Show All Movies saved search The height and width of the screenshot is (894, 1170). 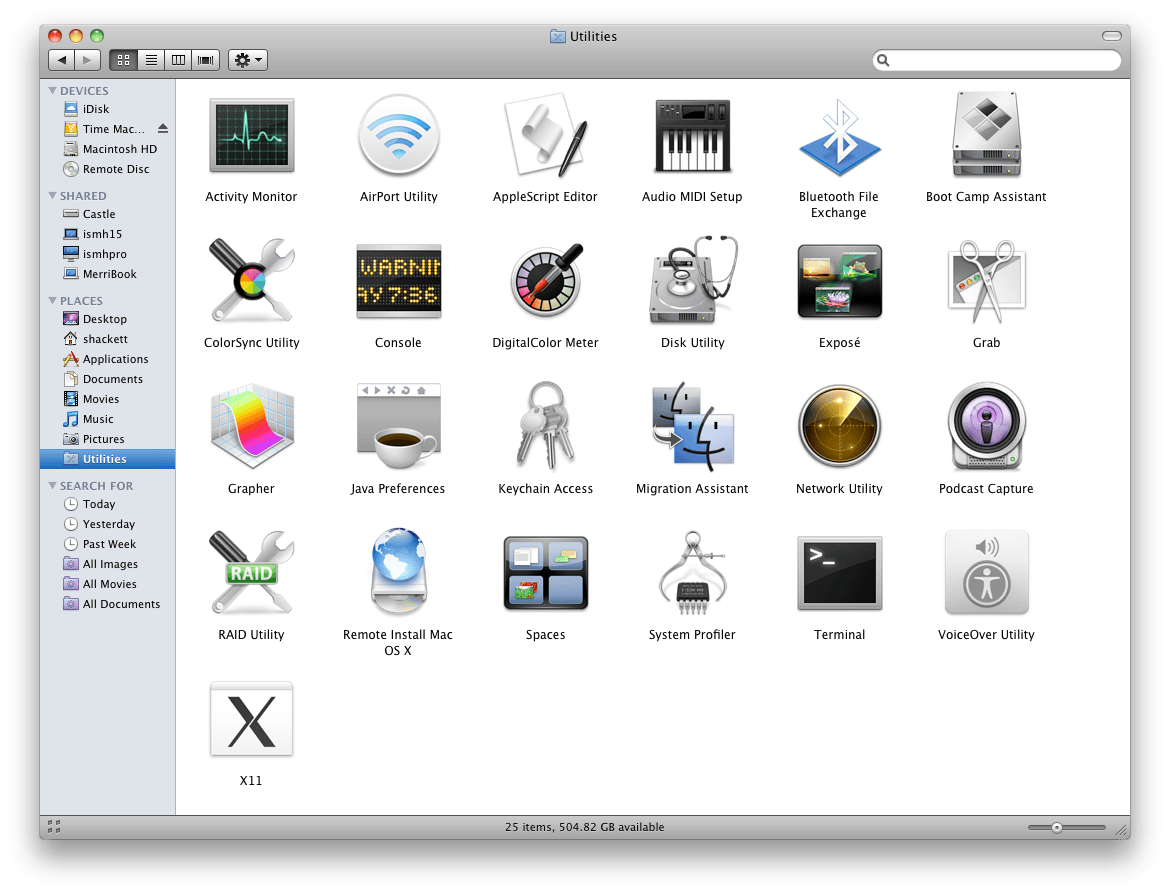[x=107, y=584]
